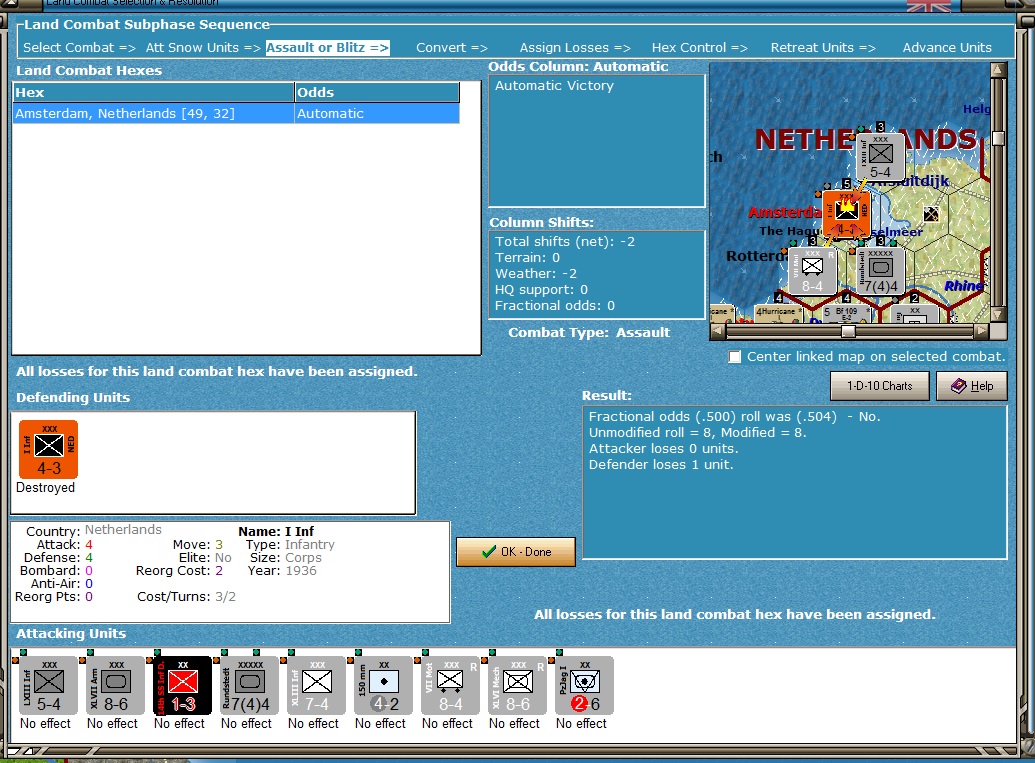This screenshot has width=1035, height=763.
Task: Click the Hurricane aircraft counter on the map
Action: point(778,312)
